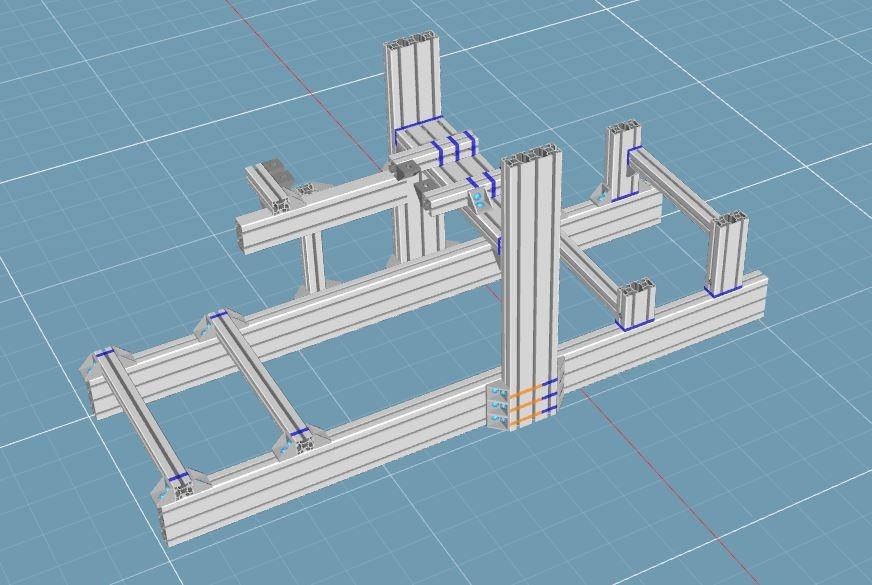Select the short post right of front column
The image size is (872, 585).
tap(635, 303)
